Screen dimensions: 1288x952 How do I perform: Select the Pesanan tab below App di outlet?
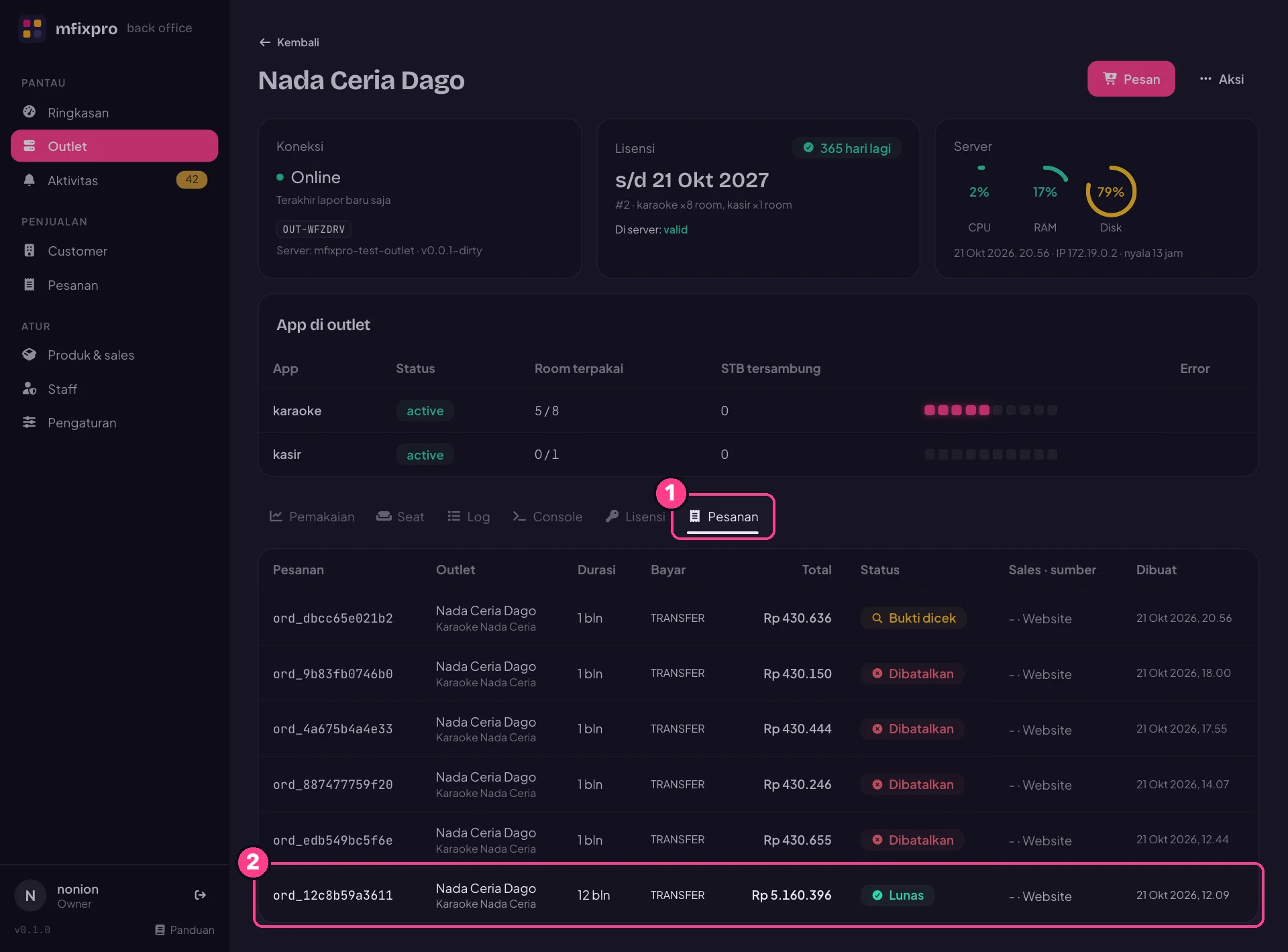(x=723, y=517)
